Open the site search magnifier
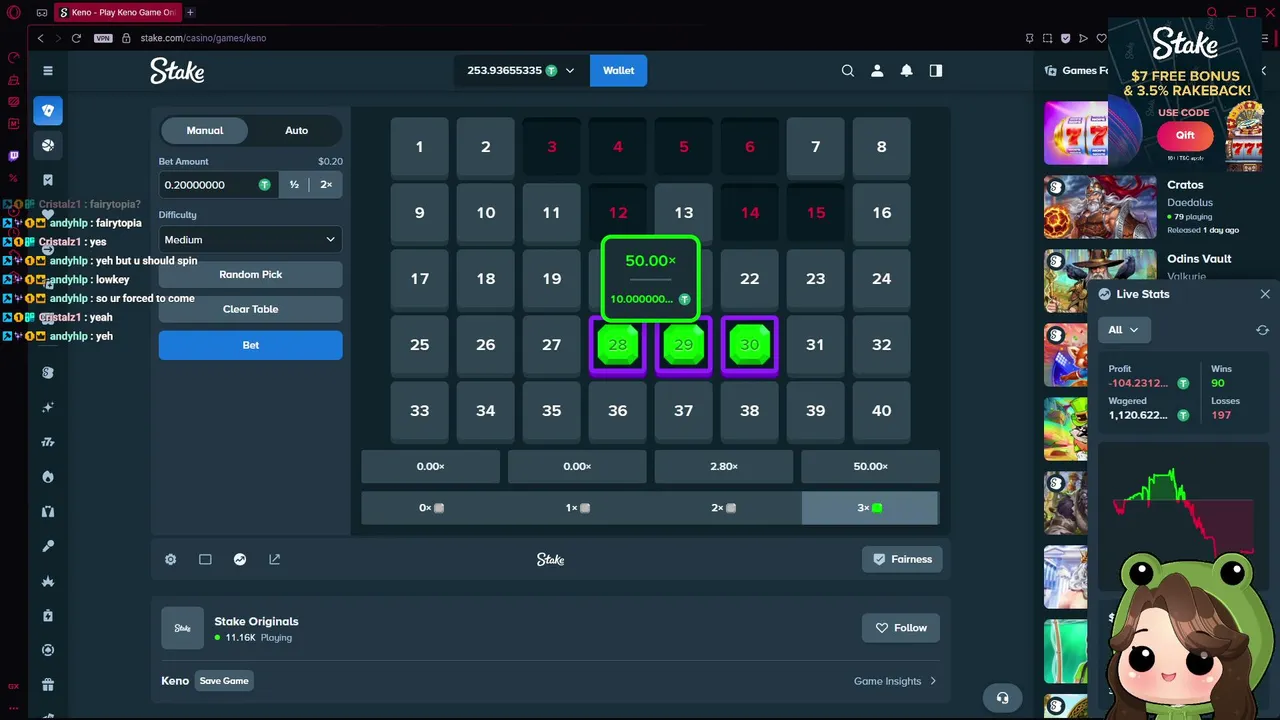 (x=848, y=71)
